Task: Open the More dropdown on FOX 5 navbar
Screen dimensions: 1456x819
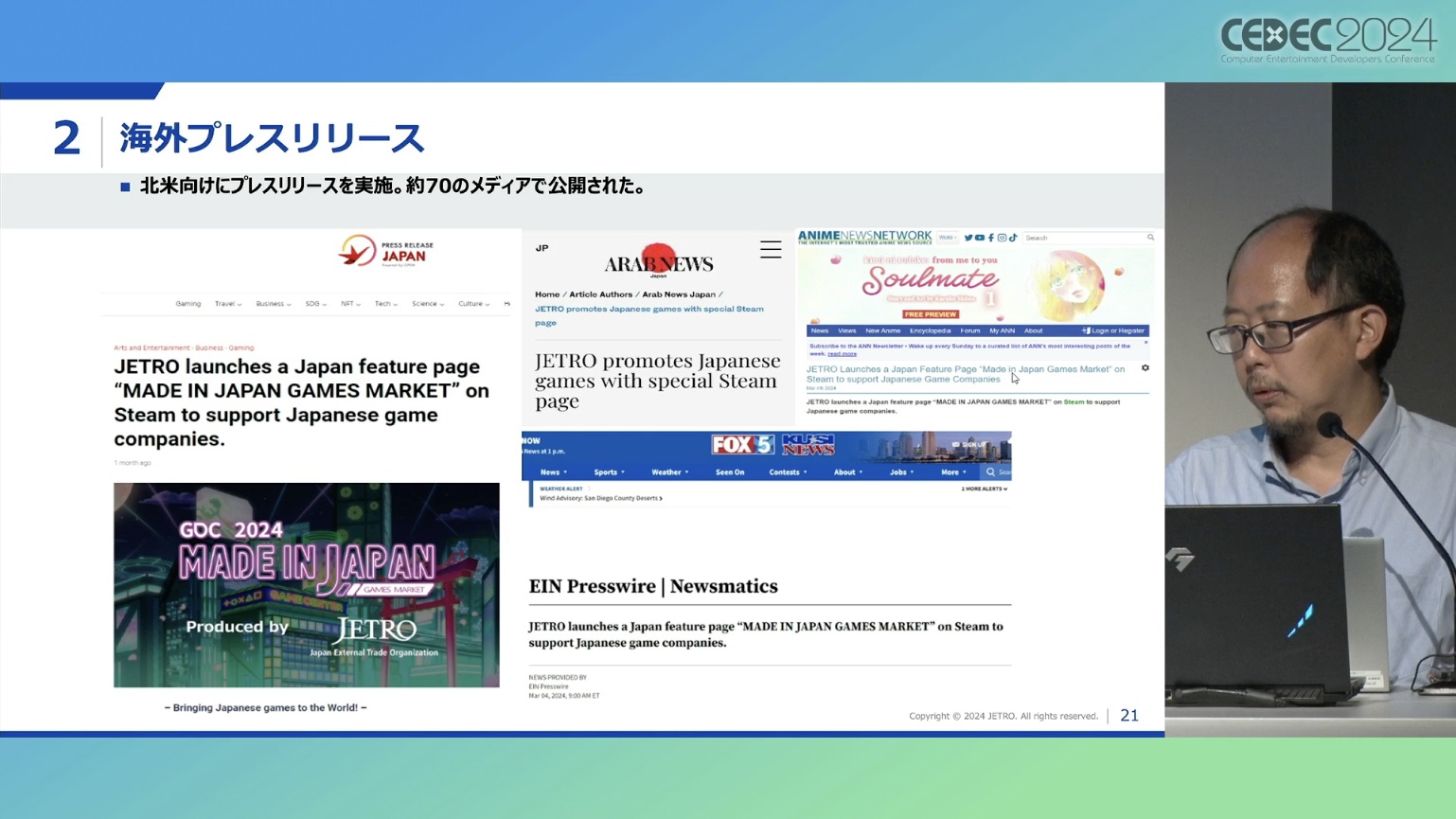Action: pyautogui.click(x=953, y=472)
